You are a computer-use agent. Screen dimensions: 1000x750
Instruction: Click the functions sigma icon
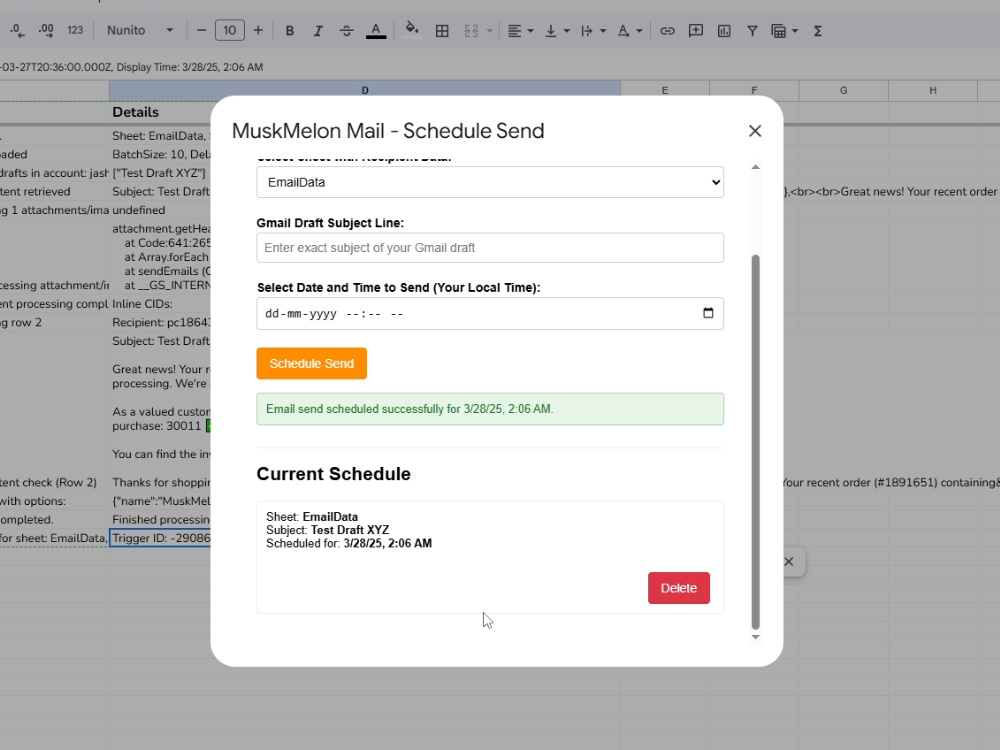click(818, 31)
